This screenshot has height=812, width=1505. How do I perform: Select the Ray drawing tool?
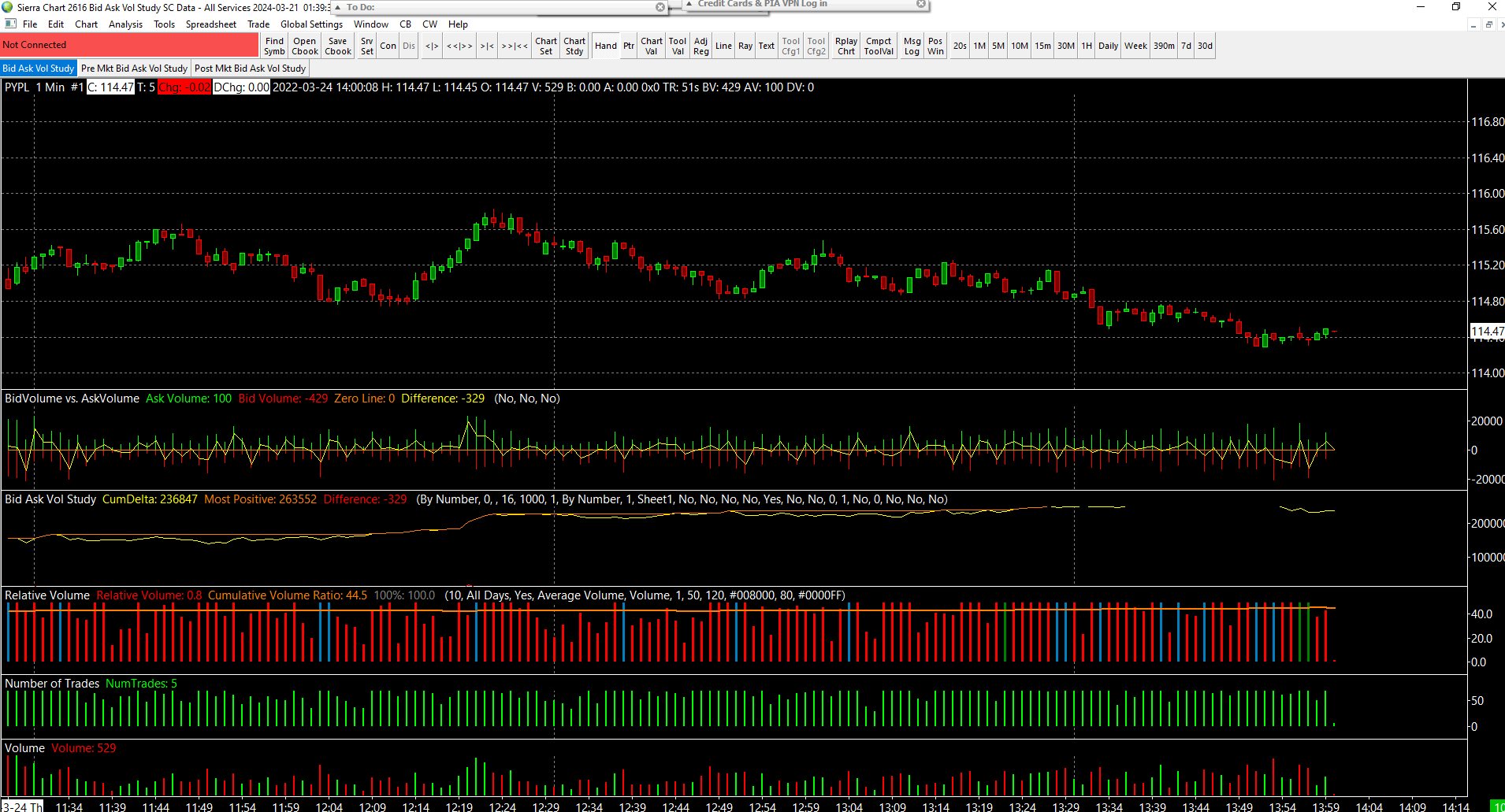[745, 46]
